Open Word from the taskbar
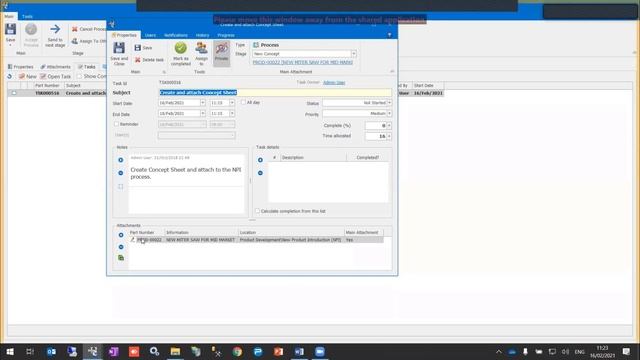This screenshot has height=360, width=640. tap(299, 351)
